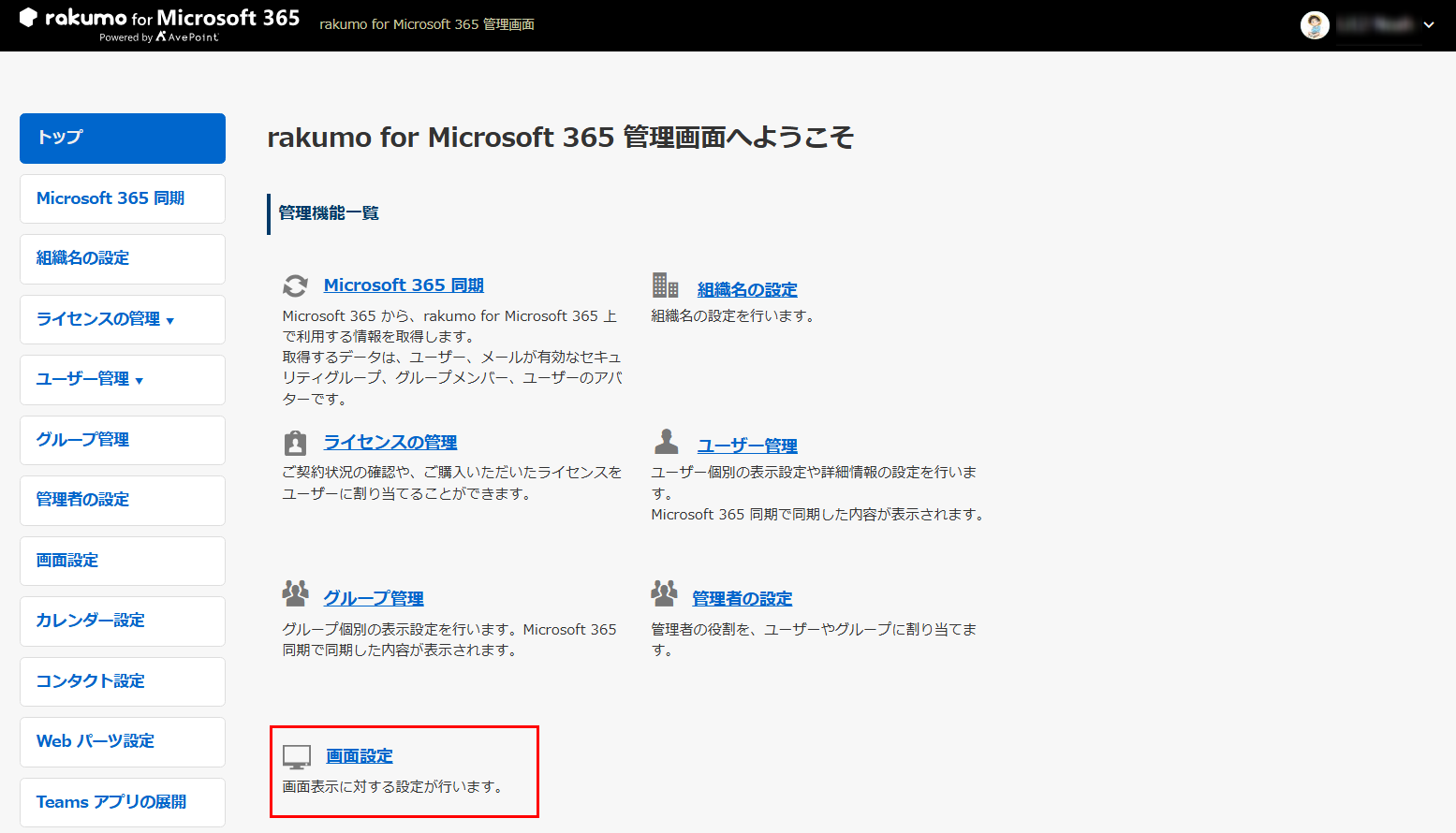Open the account menu chevron in the header

[x=1429, y=25]
